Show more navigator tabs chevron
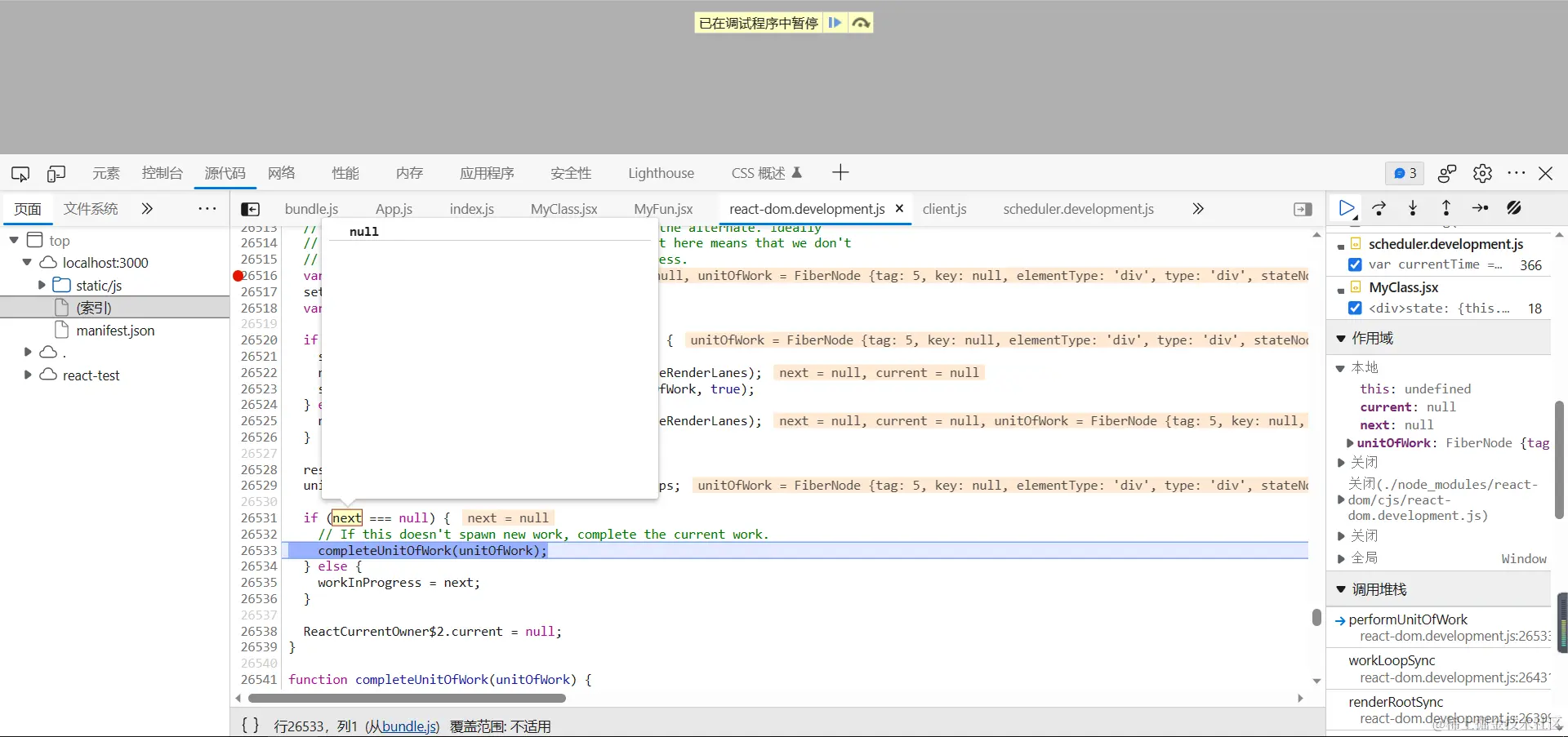The width and height of the screenshot is (1568, 737). pos(147,209)
